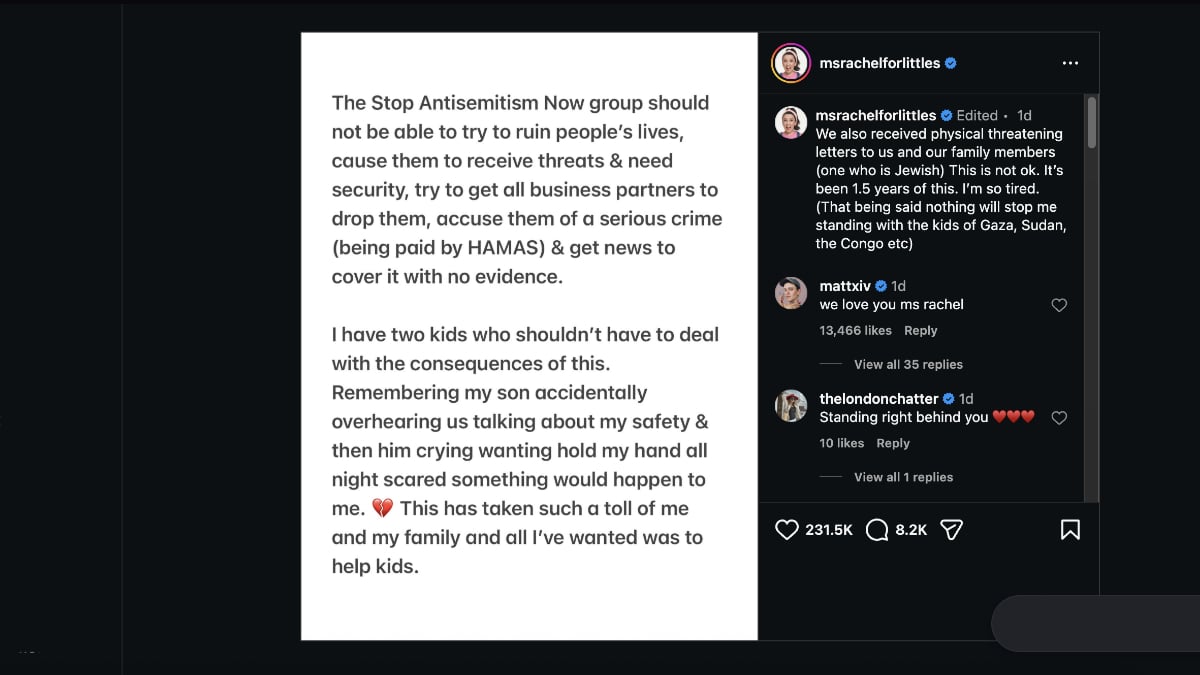Reply to mattxiv's comment
Viewport: 1200px width, 675px height.
pos(921,331)
